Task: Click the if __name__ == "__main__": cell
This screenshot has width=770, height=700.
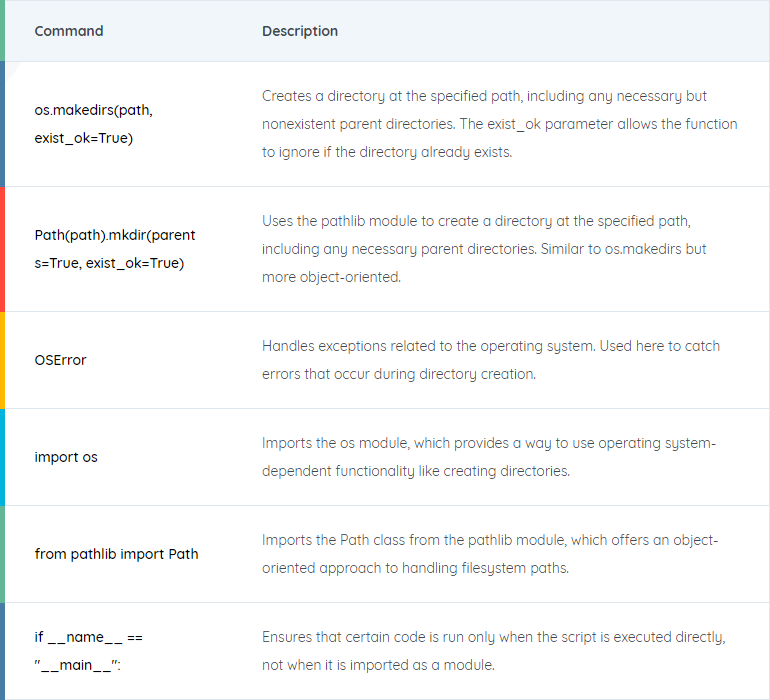Action: pos(88,651)
